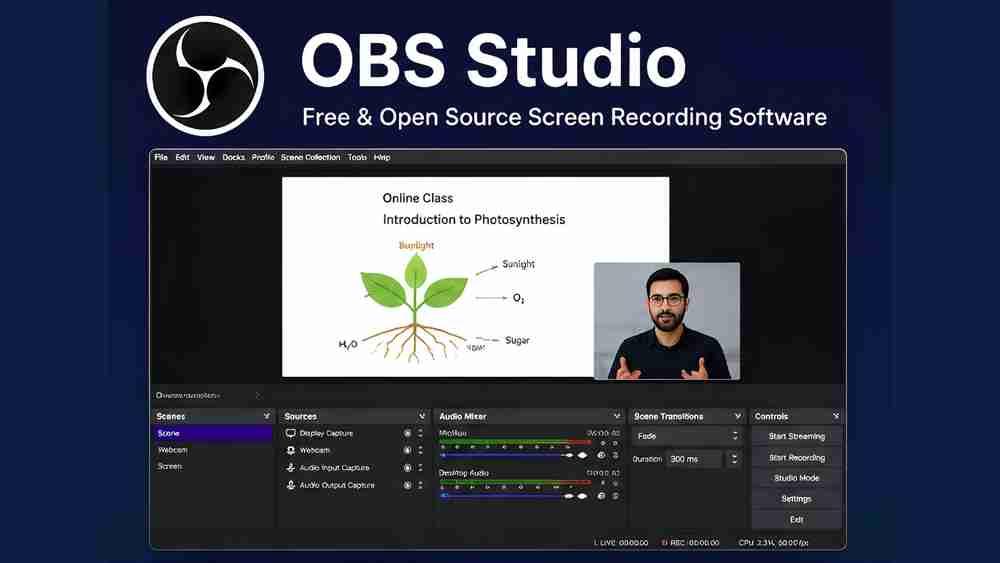Viewport: 1000px width, 563px height.
Task: Hide the Display Capture source
Action: (x=408, y=433)
